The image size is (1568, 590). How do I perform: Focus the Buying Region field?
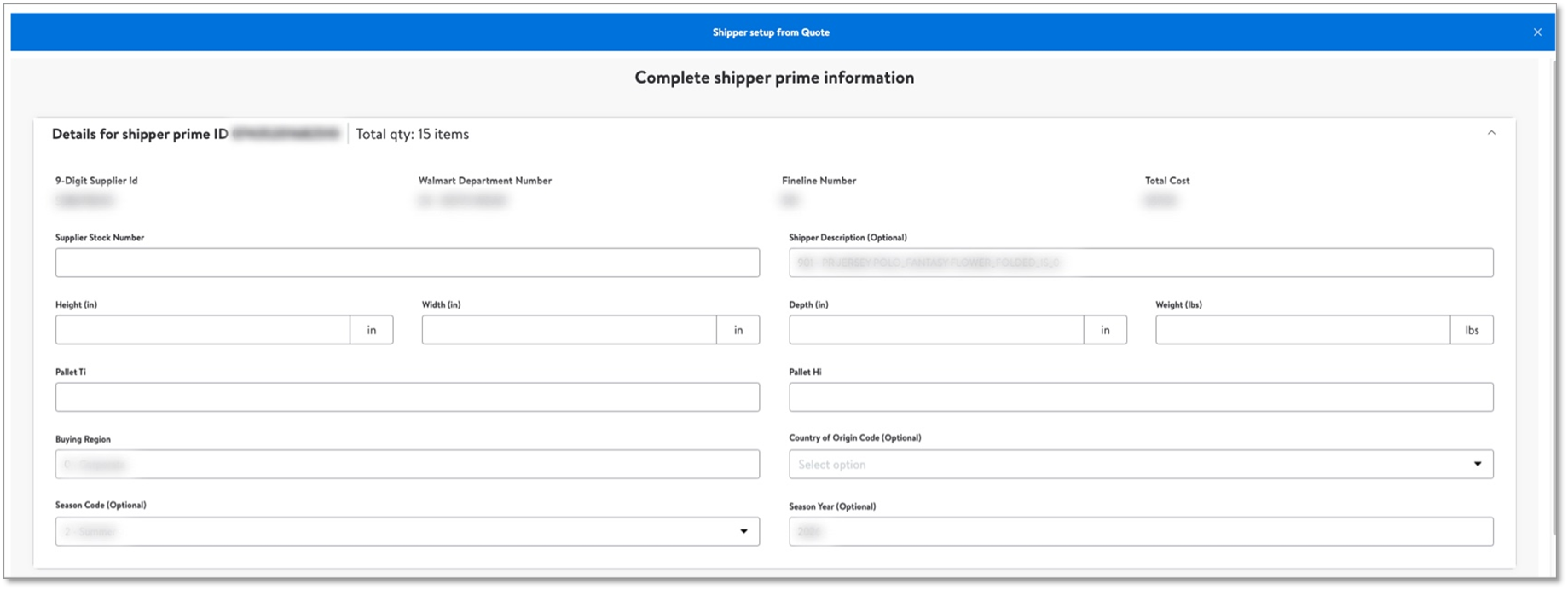pos(407,465)
